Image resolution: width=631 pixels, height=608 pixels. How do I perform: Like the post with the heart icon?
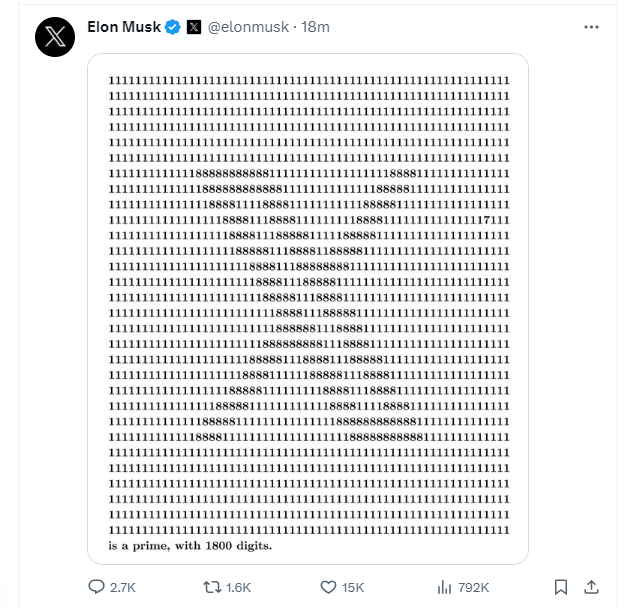point(328,587)
